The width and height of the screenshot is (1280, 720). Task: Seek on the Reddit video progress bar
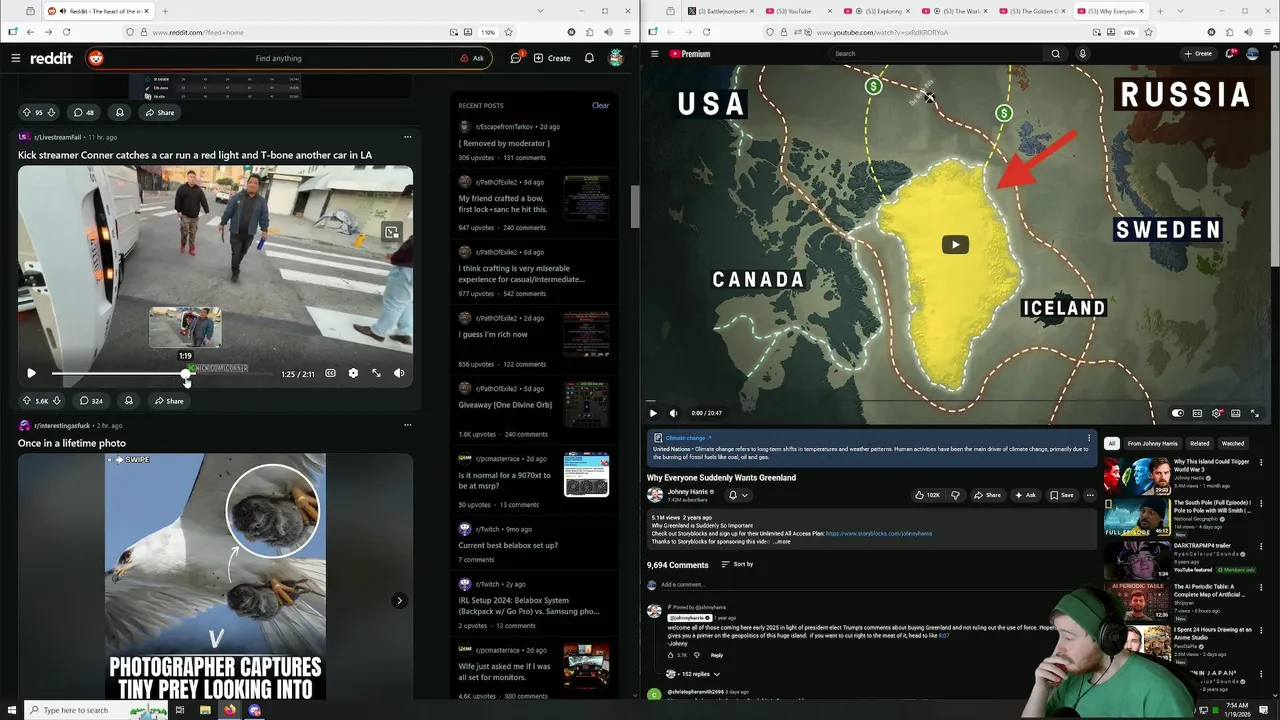[x=162, y=373]
